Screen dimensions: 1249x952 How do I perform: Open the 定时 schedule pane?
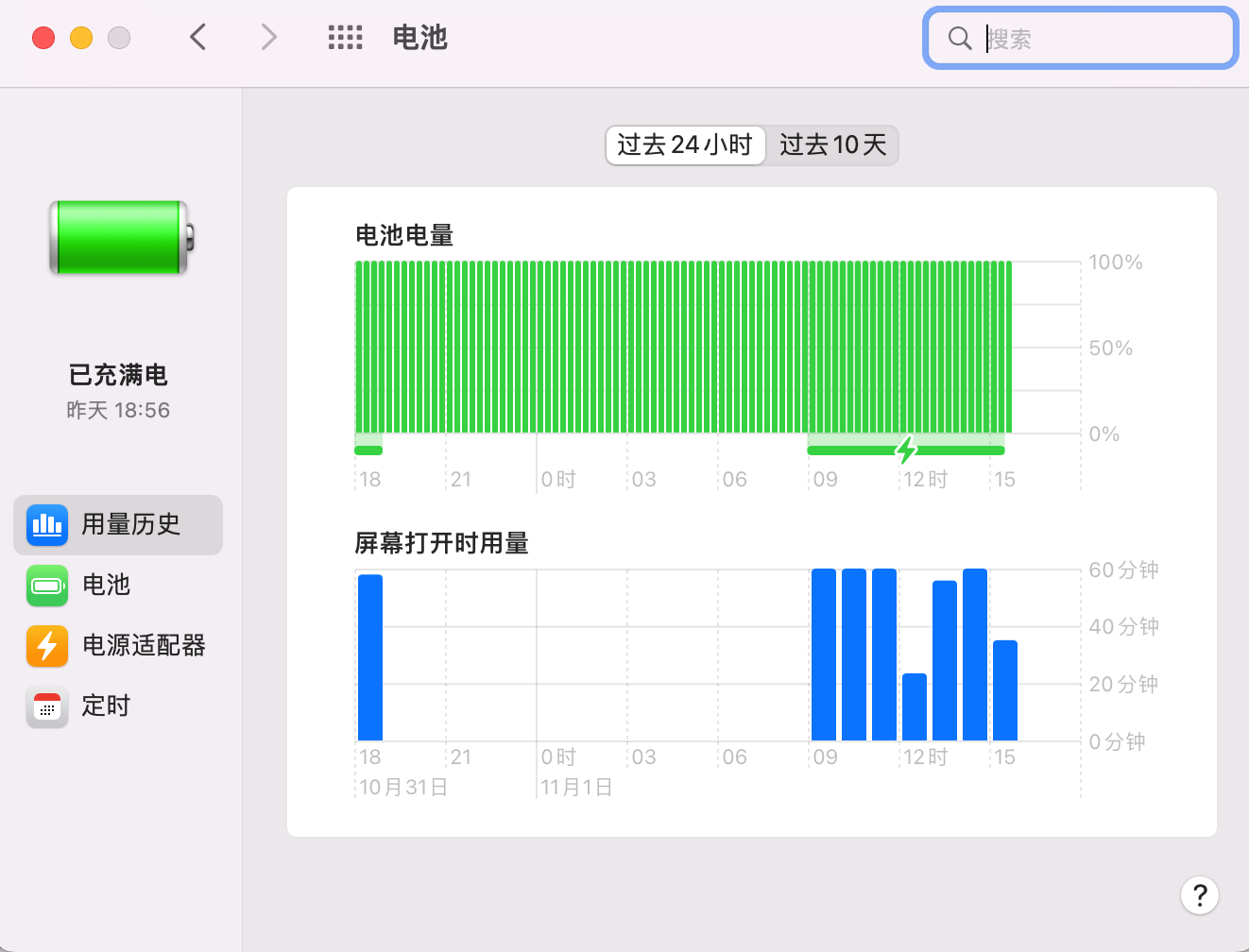[118, 706]
